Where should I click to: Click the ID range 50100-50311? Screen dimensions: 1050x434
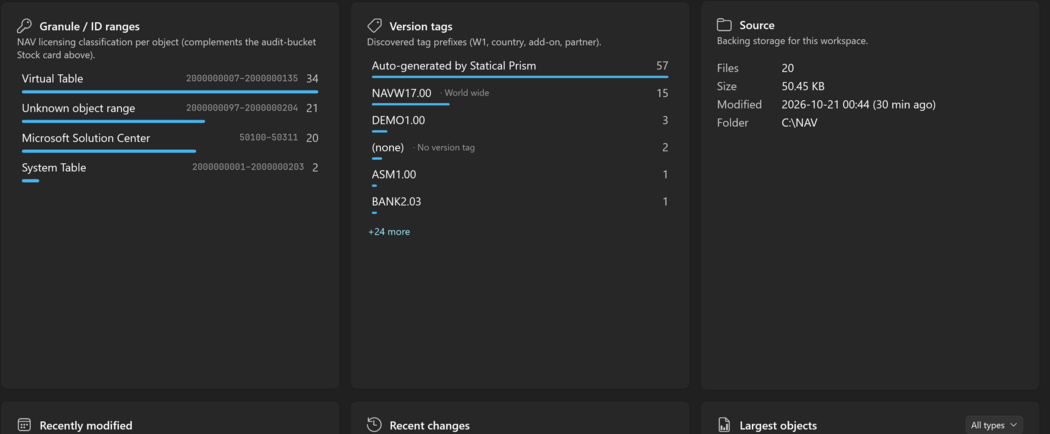(269, 138)
